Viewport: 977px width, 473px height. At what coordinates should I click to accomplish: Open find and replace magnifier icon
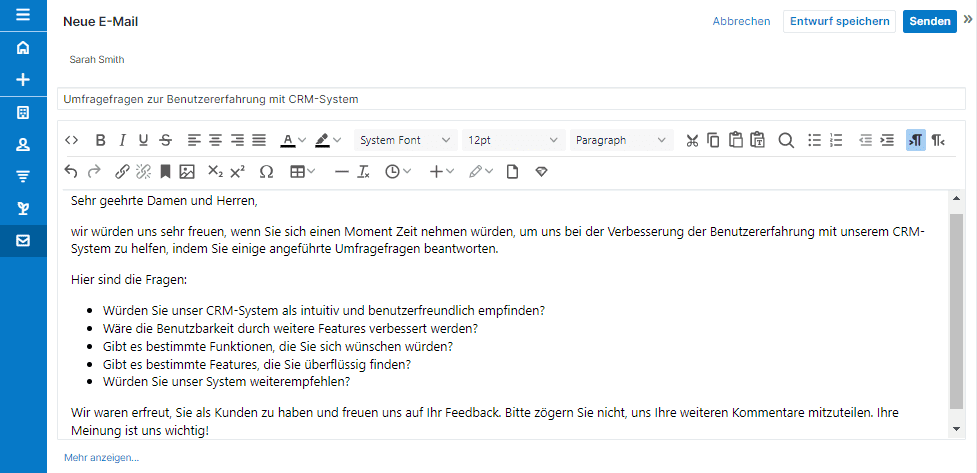(786, 140)
